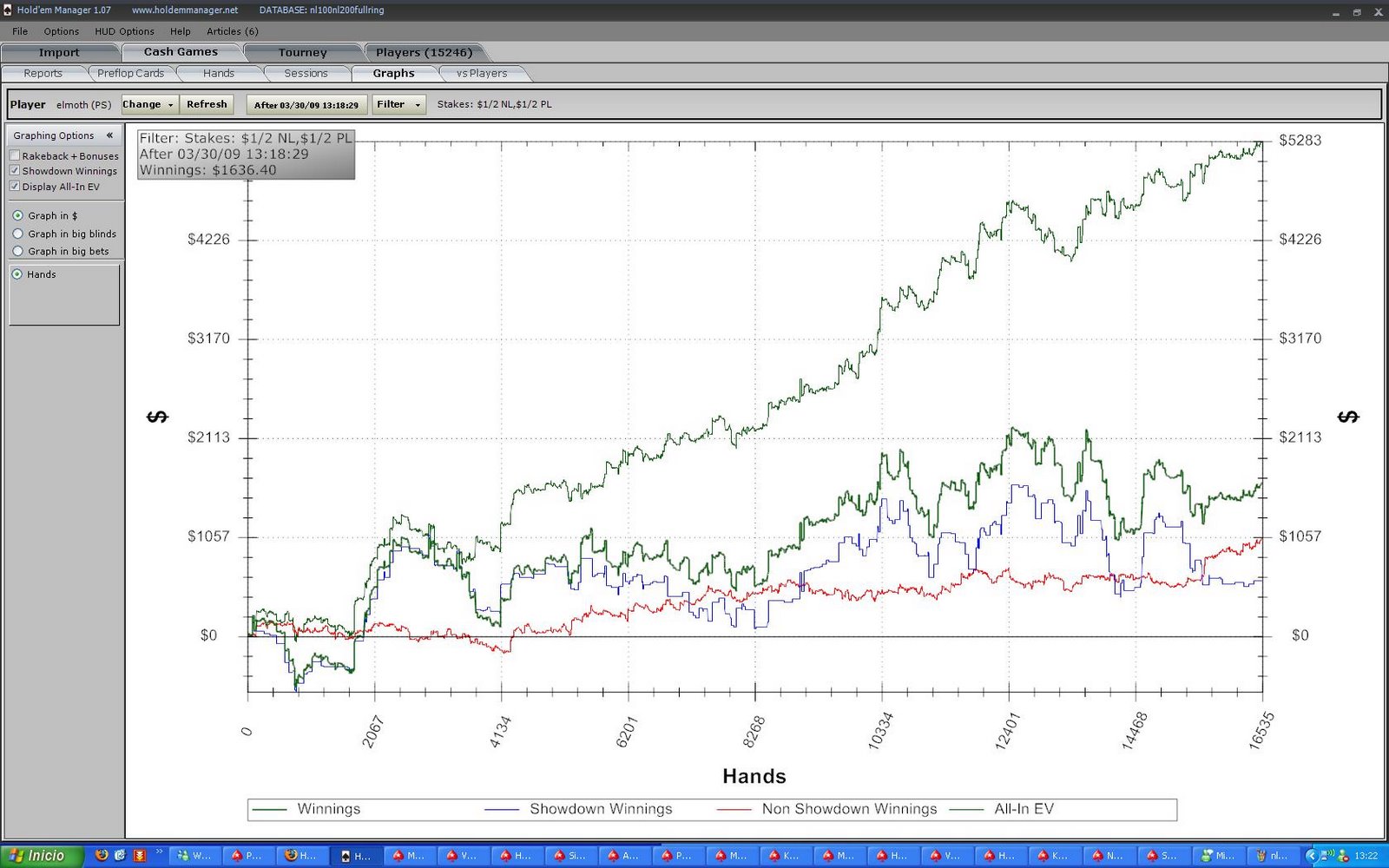This screenshot has height=868, width=1389.
Task: Open the Filter dropdown
Action: point(398,104)
